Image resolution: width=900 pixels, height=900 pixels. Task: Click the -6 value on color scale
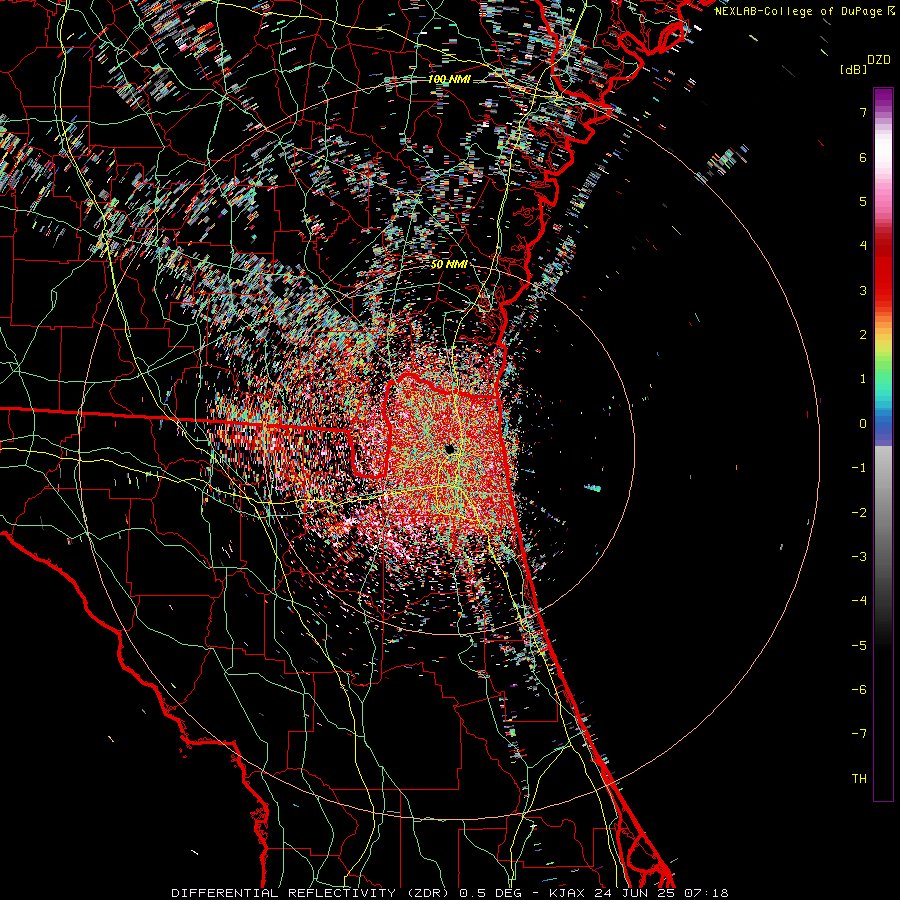[x=859, y=690]
